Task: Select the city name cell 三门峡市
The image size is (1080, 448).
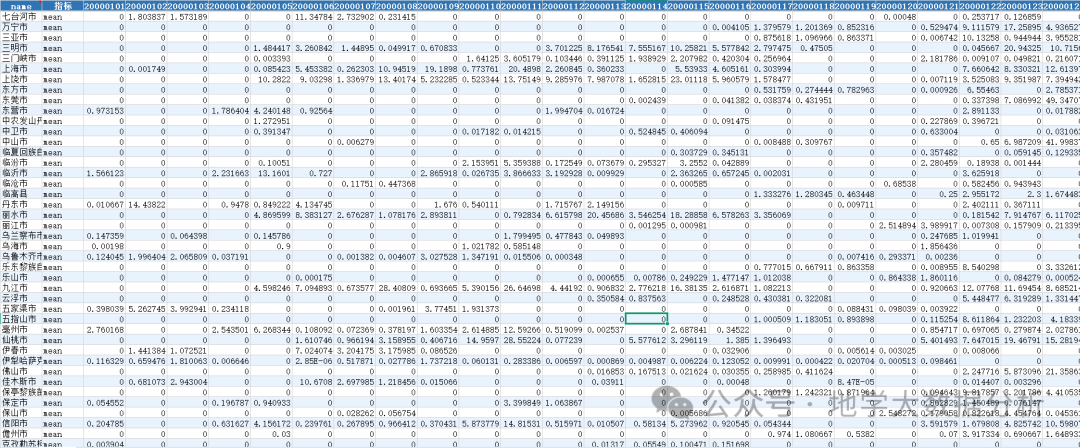Action: [x=21, y=57]
